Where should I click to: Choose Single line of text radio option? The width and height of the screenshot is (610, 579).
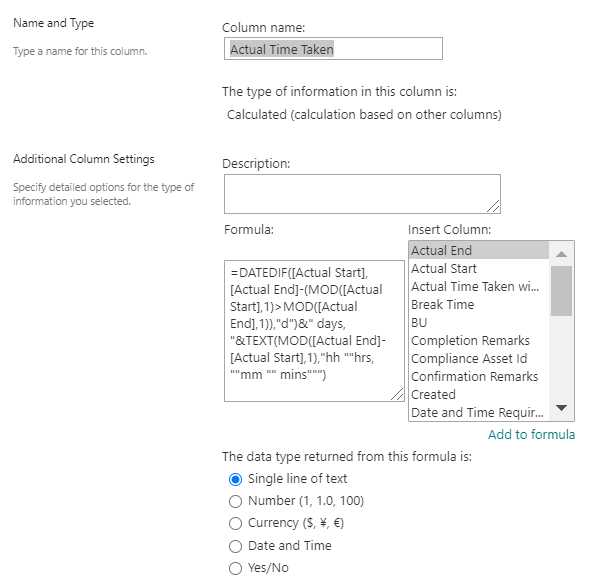235,479
